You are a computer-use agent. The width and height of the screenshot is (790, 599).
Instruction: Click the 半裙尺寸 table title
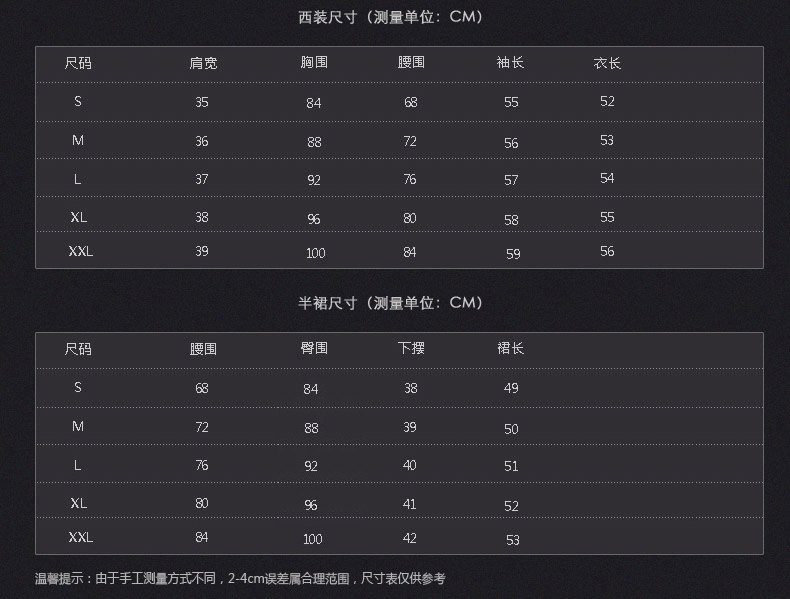pyautogui.click(x=390, y=303)
